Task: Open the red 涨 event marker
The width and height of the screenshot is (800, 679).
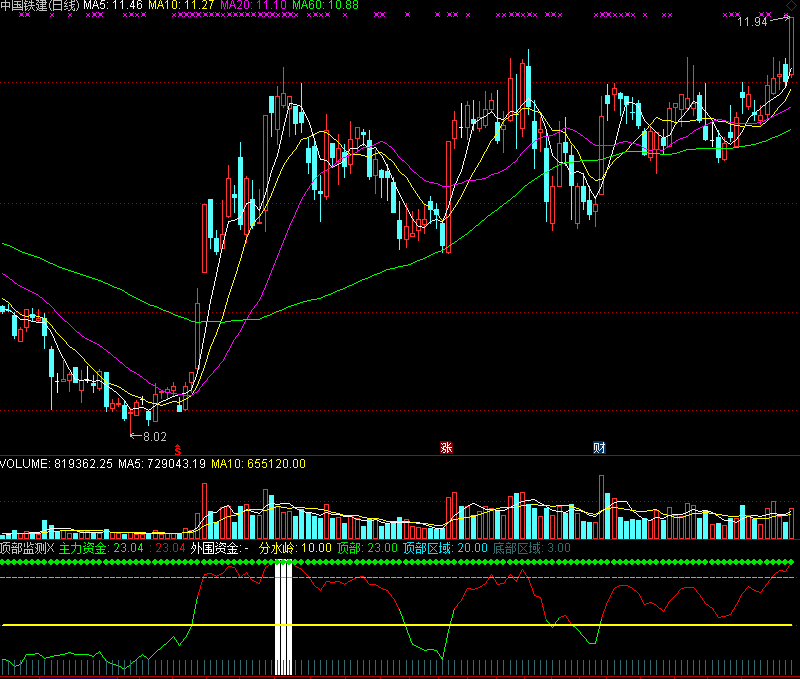Action: pos(446,448)
